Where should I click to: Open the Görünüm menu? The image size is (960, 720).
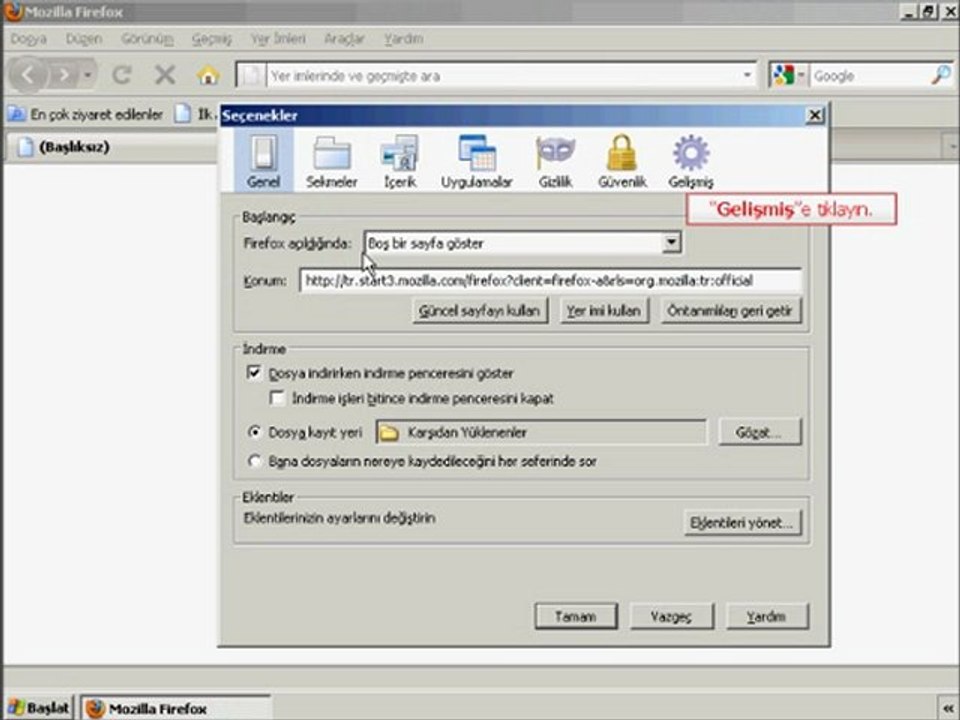[147, 39]
